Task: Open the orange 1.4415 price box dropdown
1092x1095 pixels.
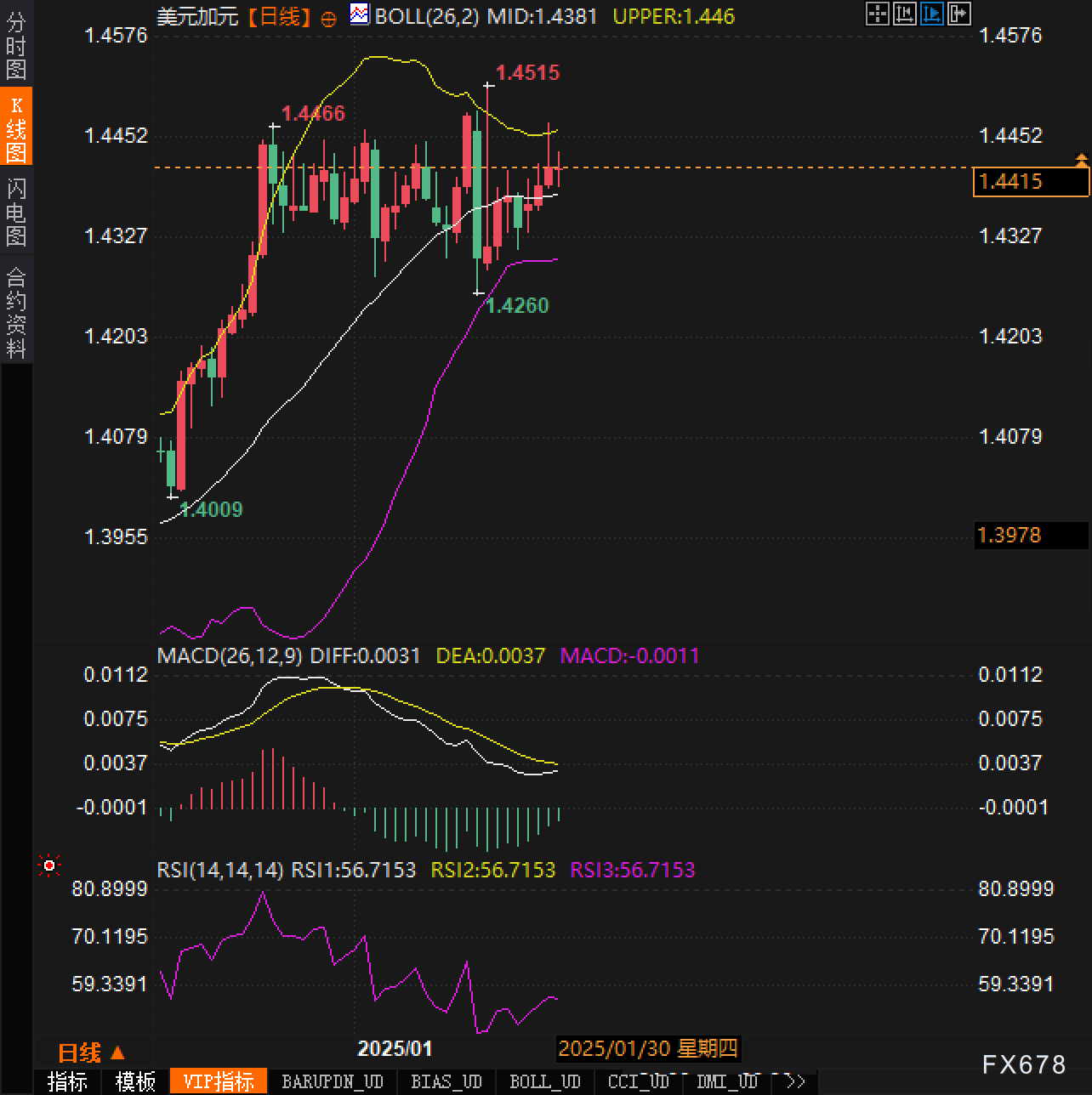Action: tap(1030, 181)
